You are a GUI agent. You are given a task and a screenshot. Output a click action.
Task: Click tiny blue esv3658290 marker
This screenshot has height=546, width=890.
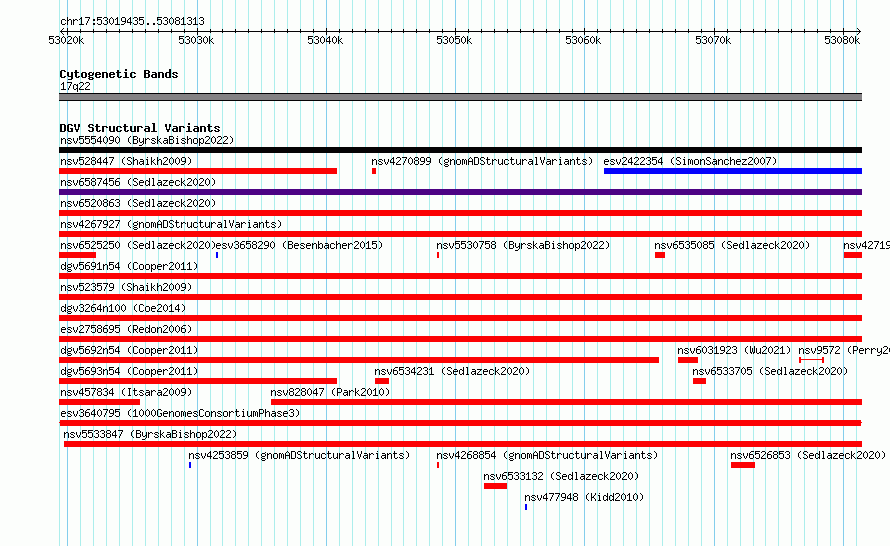click(x=217, y=255)
